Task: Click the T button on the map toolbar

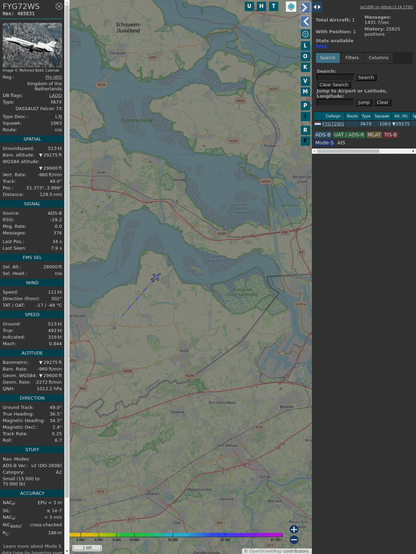Action: pos(273,6)
